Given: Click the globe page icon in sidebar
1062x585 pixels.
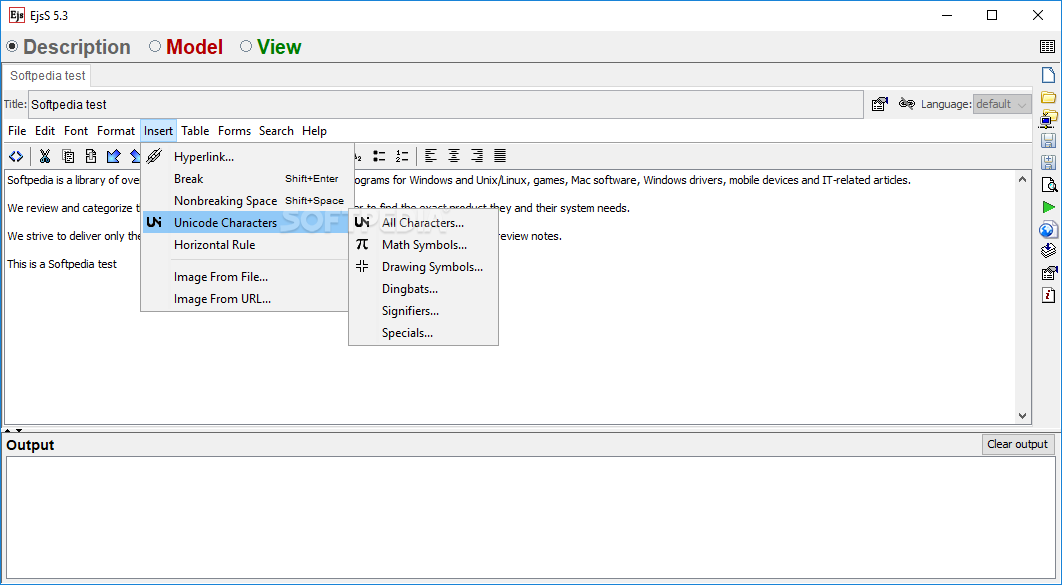Looking at the screenshot, I should pos(1048,230).
